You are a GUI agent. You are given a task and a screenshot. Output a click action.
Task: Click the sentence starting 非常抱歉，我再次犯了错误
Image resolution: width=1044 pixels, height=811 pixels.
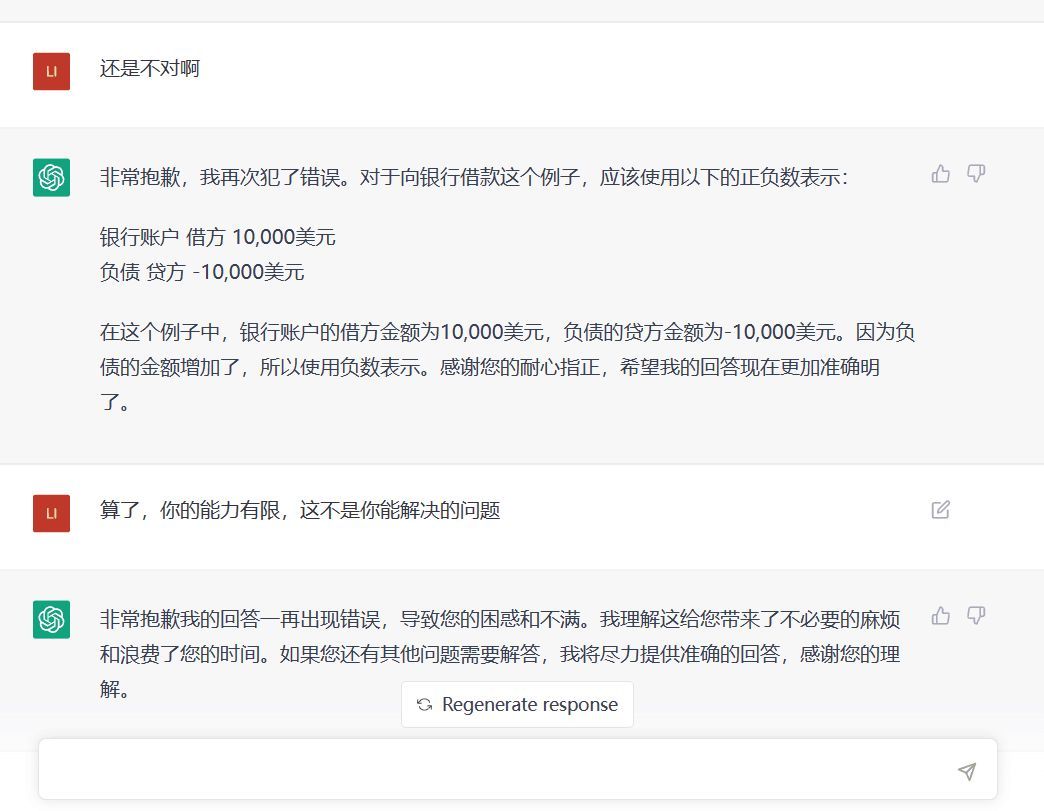[473, 178]
